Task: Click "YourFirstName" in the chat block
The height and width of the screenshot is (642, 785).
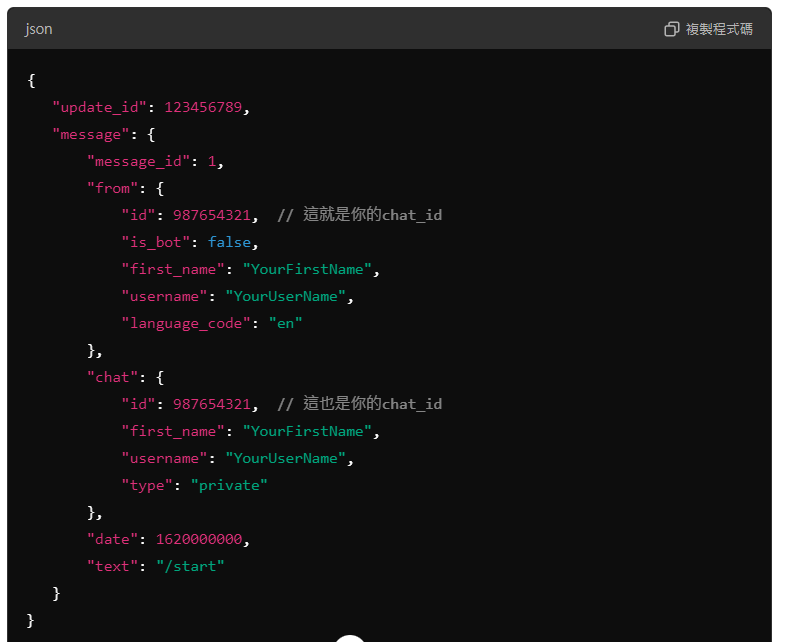Action: [307, 431]
